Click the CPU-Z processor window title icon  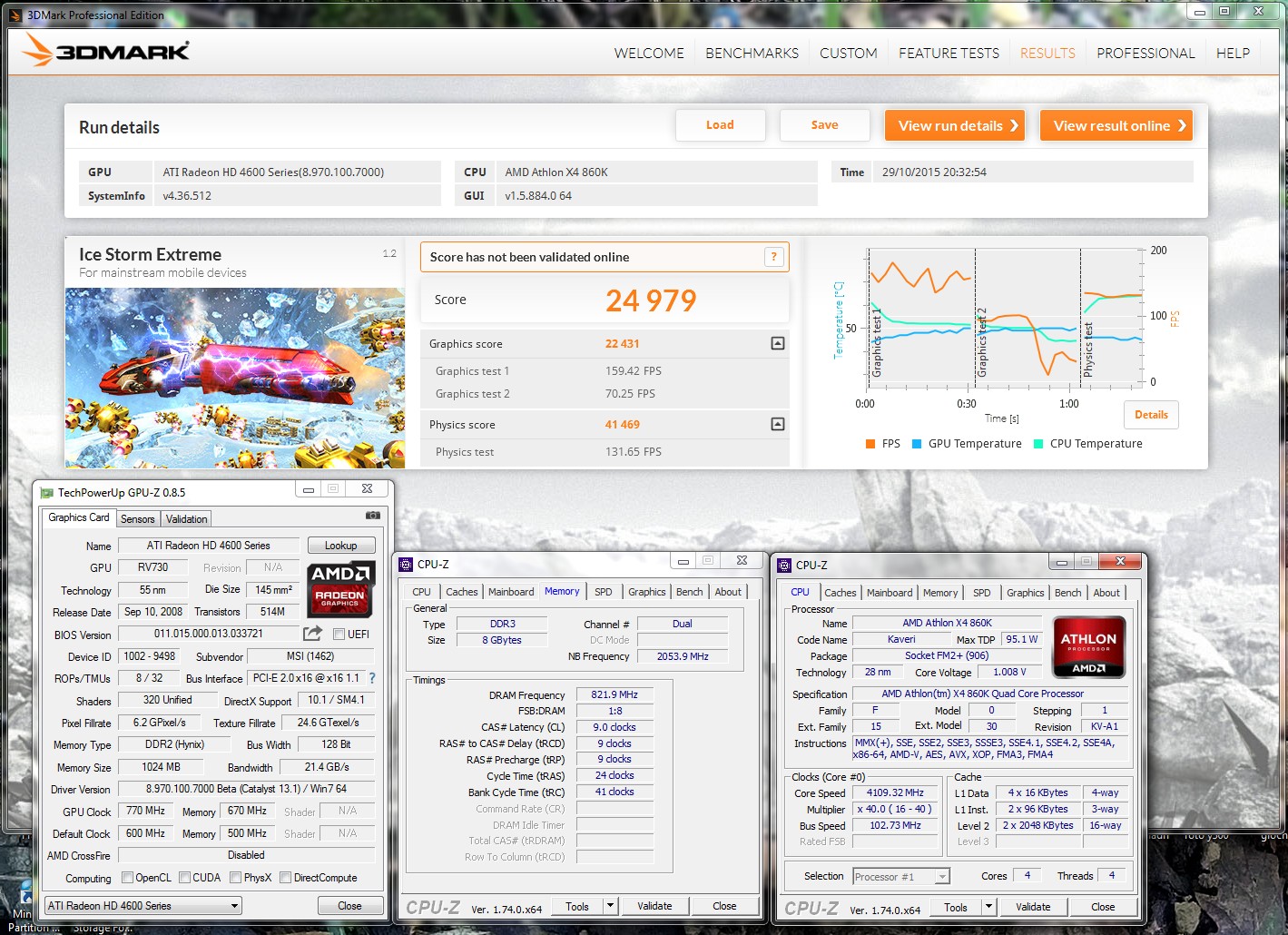pos(785,565)
